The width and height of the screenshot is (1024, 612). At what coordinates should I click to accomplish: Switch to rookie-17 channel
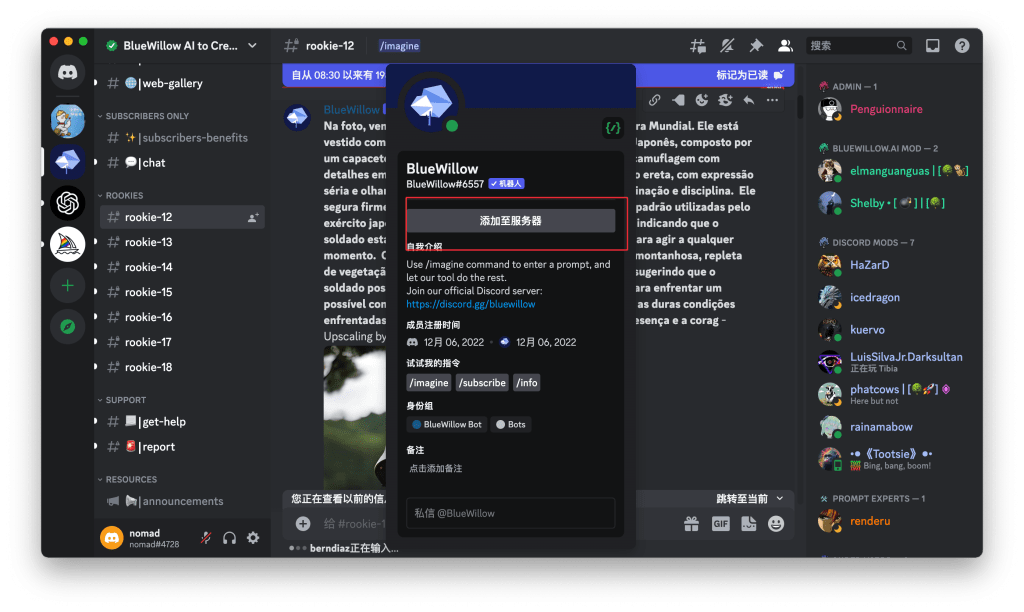pos(182,342)
